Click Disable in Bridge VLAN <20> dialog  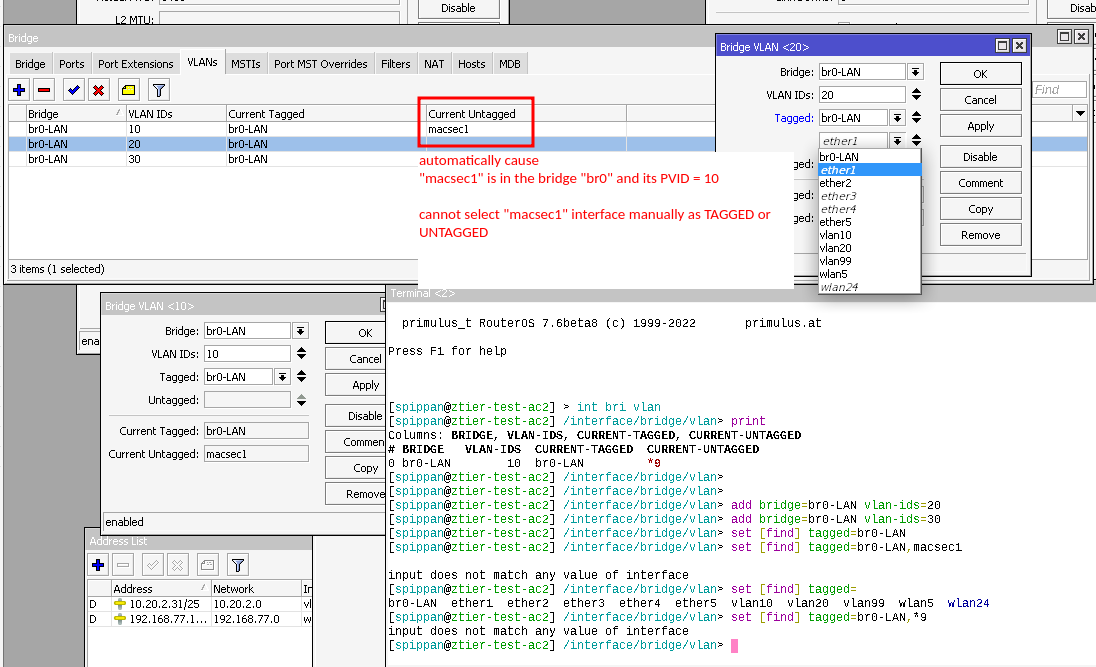coord(980,157)
